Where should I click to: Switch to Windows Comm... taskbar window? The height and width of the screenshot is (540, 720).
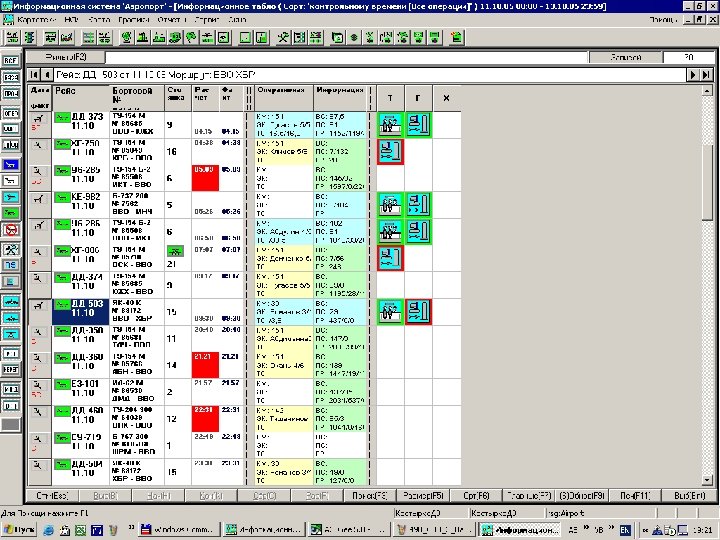(180, 529)
